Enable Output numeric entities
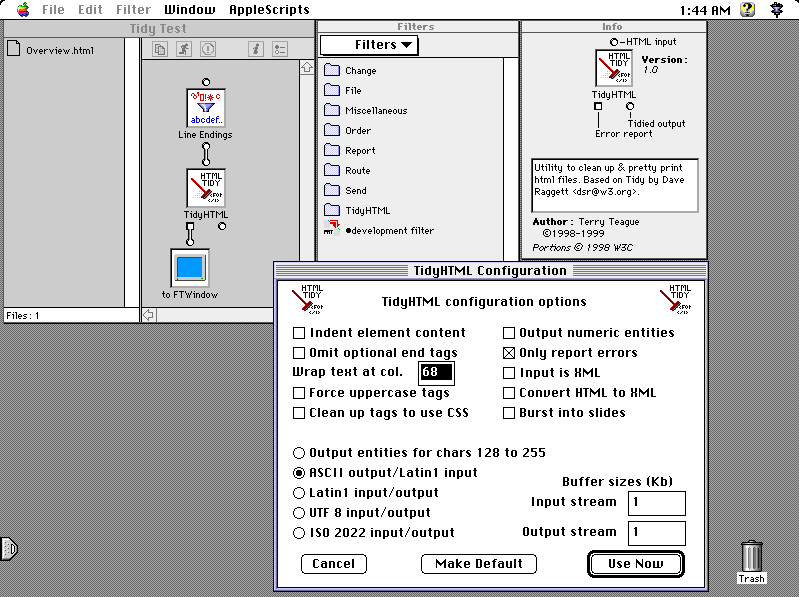This screenshot has width=799, height=597. point(509,333)
